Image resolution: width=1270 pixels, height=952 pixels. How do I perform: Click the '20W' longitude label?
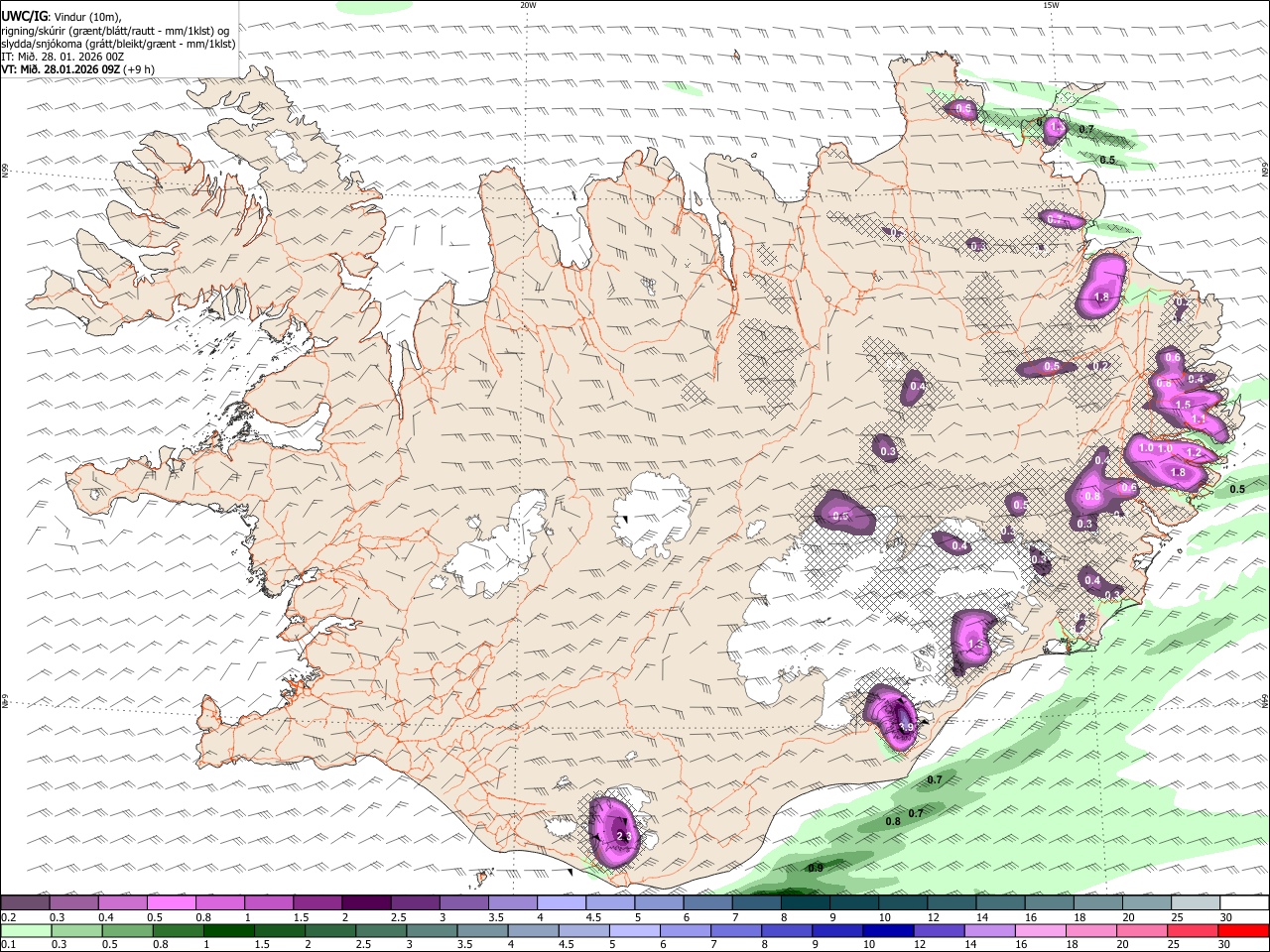pyautogui.click(x=528, y=5)
